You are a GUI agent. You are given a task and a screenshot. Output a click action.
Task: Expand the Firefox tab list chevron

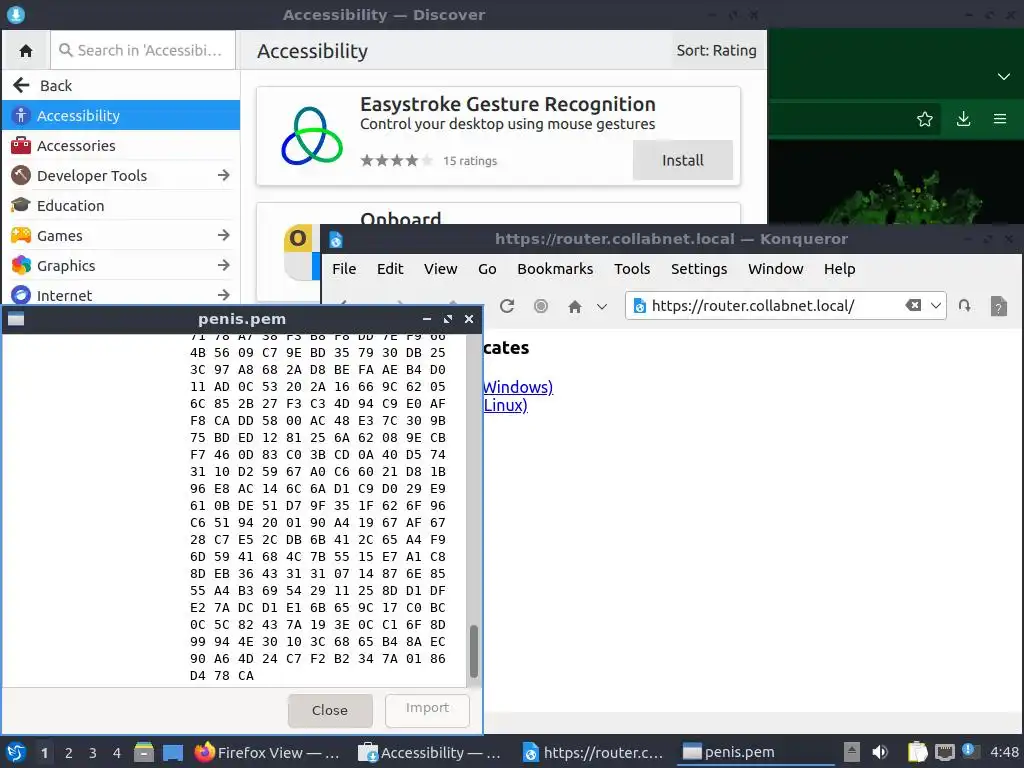1004,77
